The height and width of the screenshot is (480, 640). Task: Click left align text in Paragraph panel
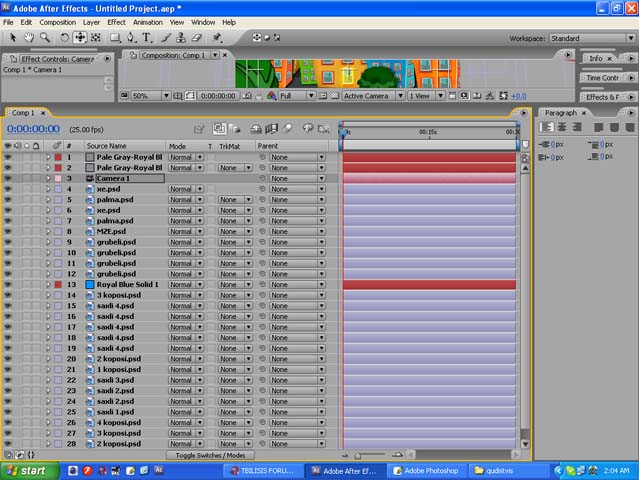tap(547, 127)
